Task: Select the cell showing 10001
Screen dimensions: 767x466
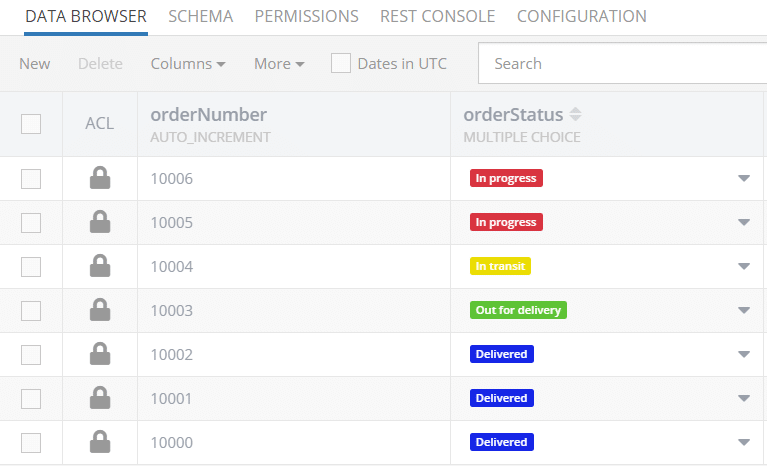Action: [x=294, y=399]
